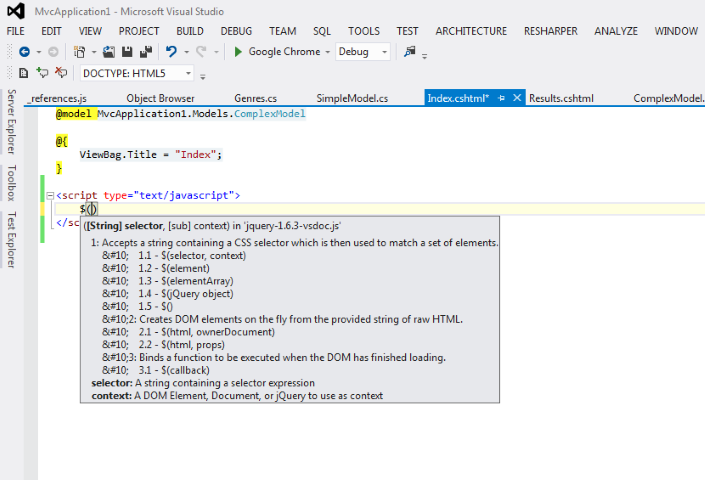
Task: Open the WINDOW menu
Action: (676, 31)
